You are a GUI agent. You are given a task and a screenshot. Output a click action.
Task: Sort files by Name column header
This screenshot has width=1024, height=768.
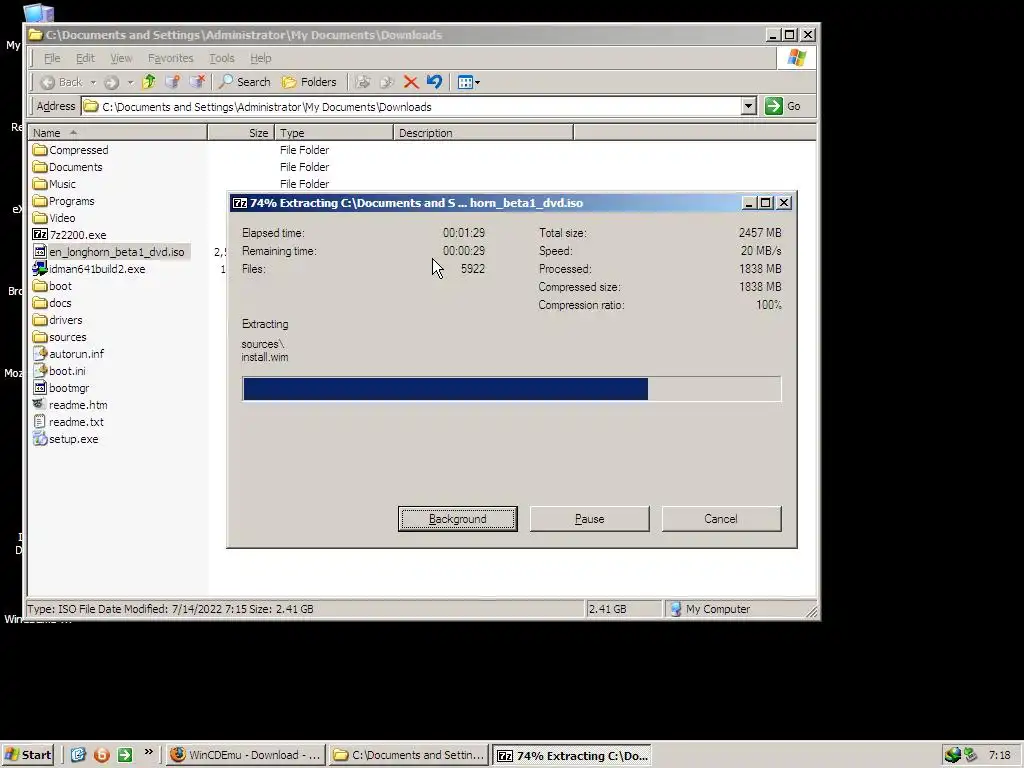click(118, 133)
